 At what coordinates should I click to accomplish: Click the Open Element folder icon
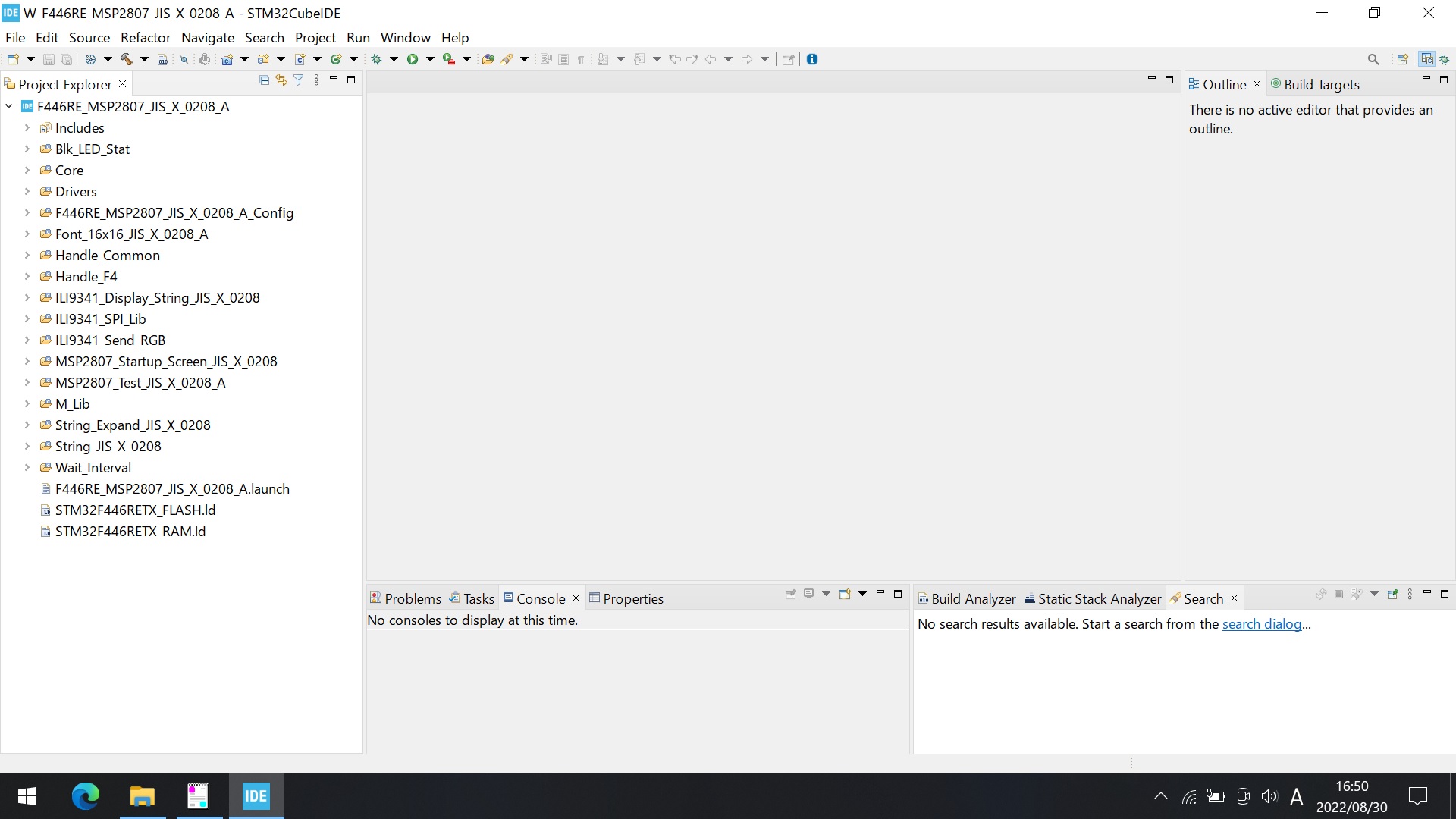point(488,59)
